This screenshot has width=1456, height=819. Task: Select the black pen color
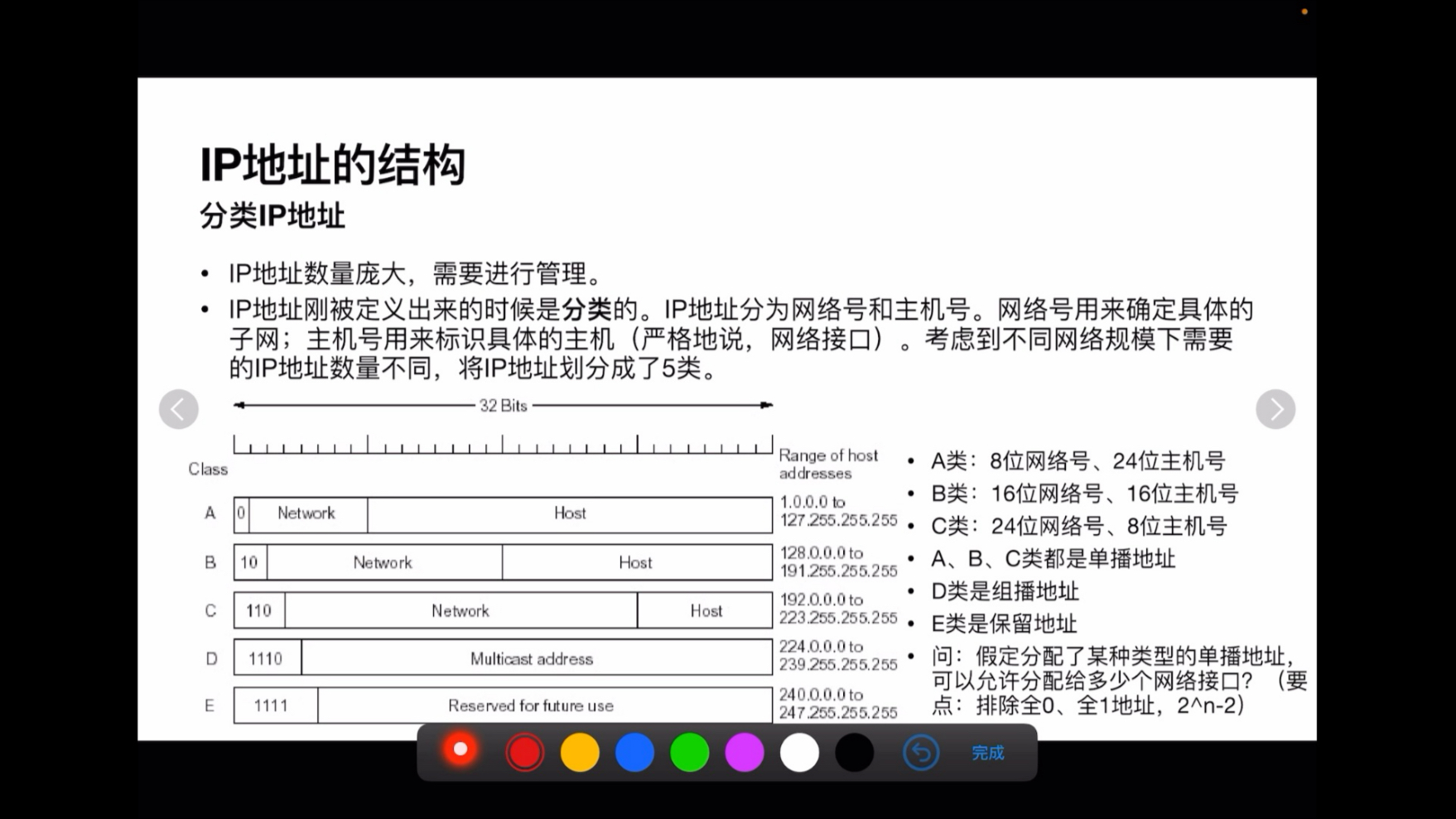[853, 752]
